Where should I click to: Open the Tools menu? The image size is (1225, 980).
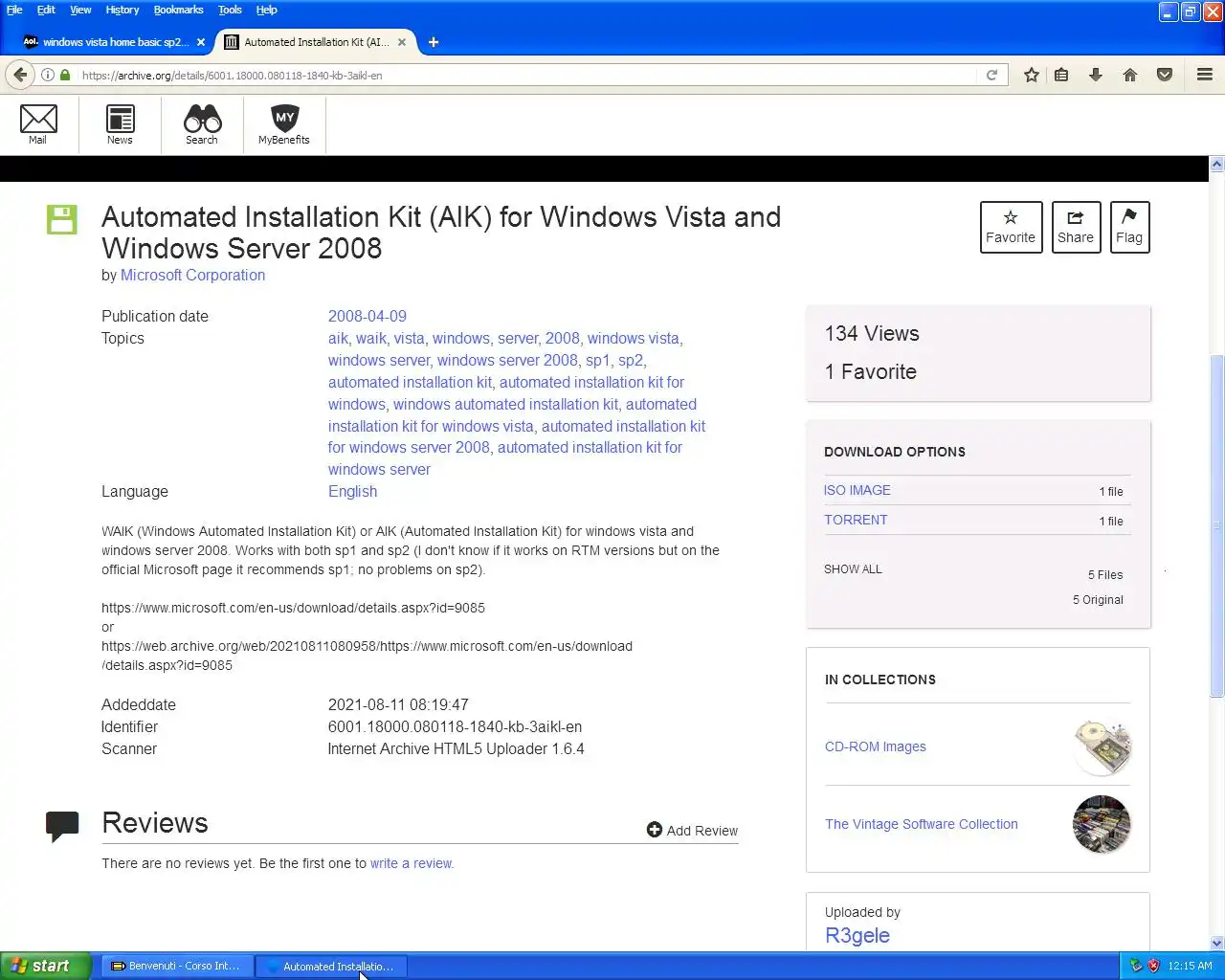pyautogui.click(x=230, y=10)
